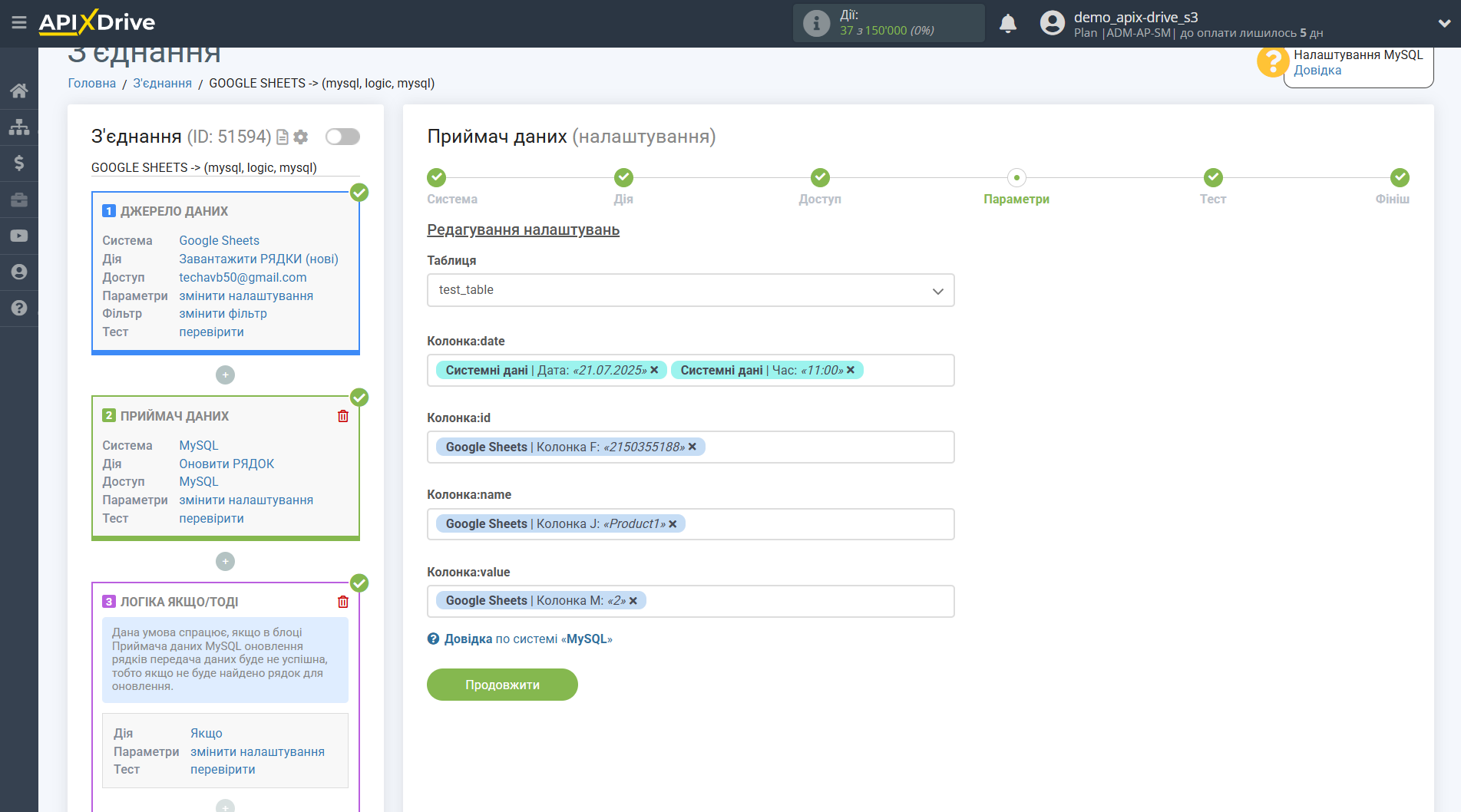Delete the ЛОГІКА ЯКЩО/ТОДІ block
Viewport: 1461px width, 812px height.
(343, 602)
